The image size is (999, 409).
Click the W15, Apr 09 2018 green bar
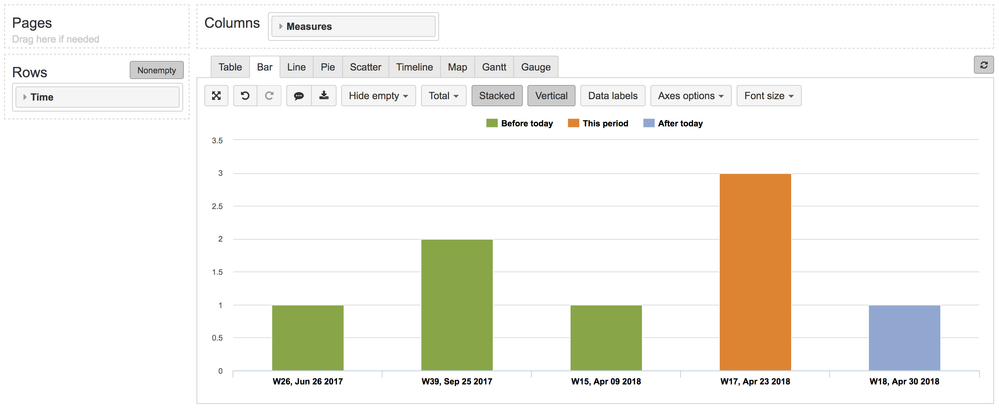click(606, 338)
